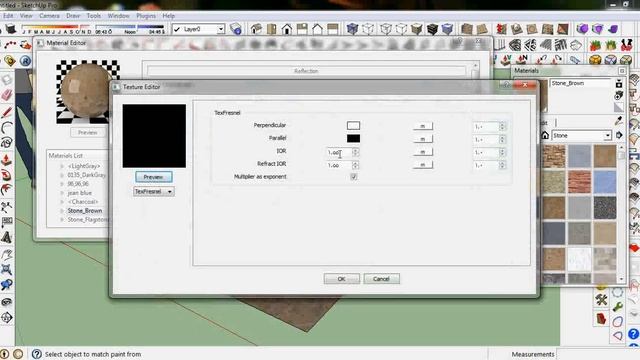
Task: Click the m map button for Perpendicular
Action: tap(422, 126)
